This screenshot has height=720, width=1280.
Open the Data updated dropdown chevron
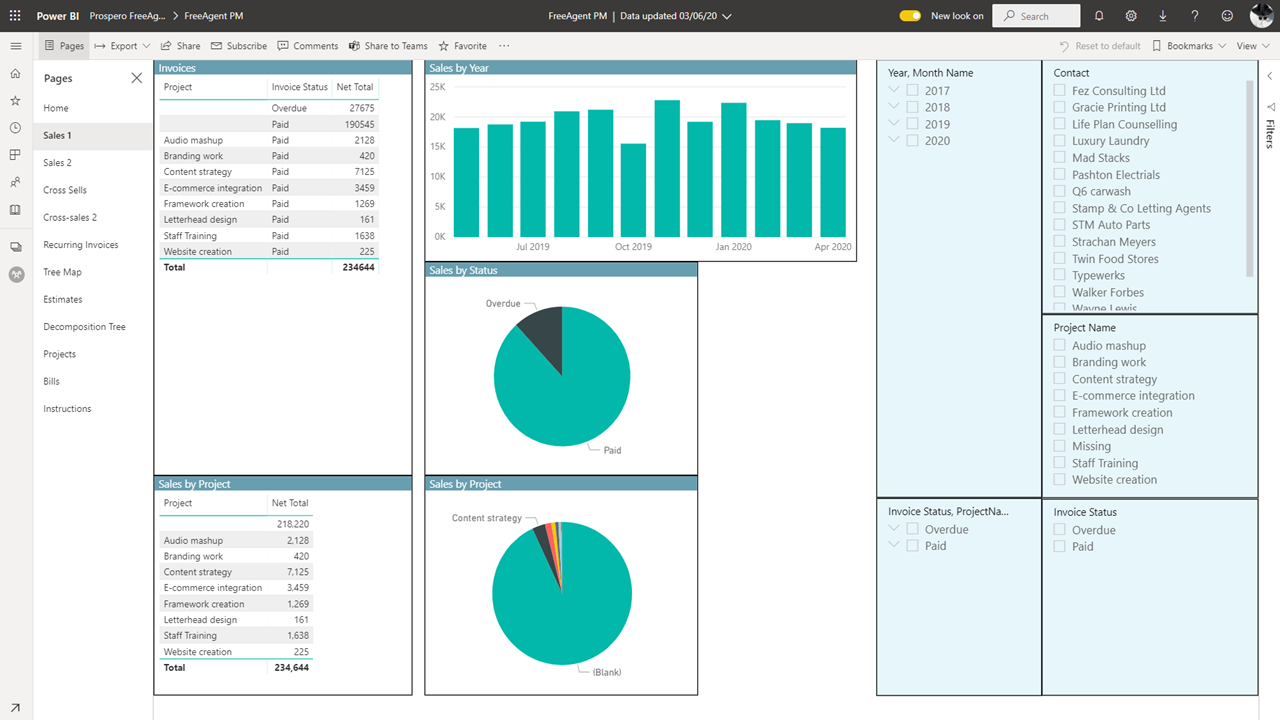(727, 17)
